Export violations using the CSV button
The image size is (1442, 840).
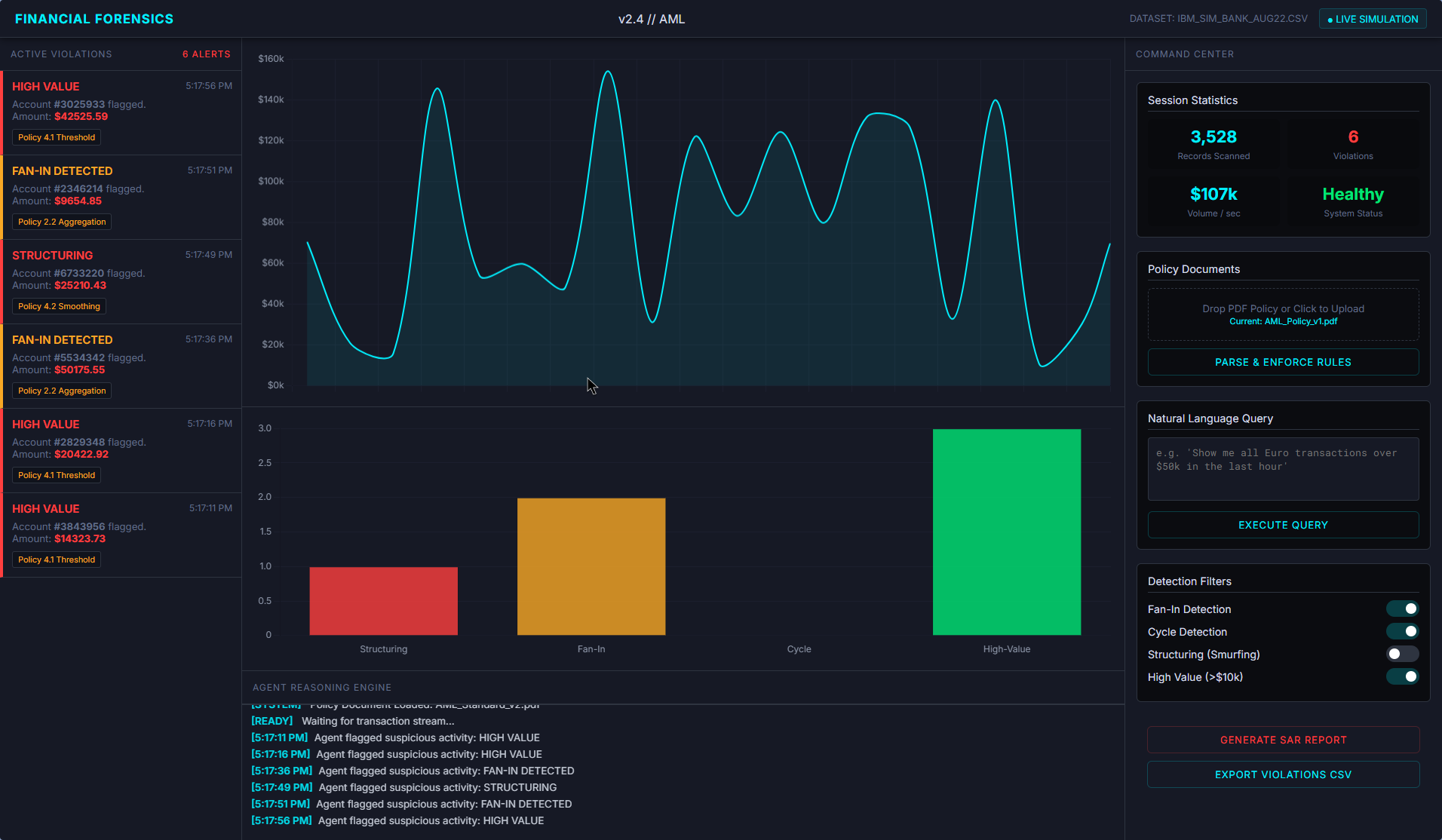click(1282, 774)
